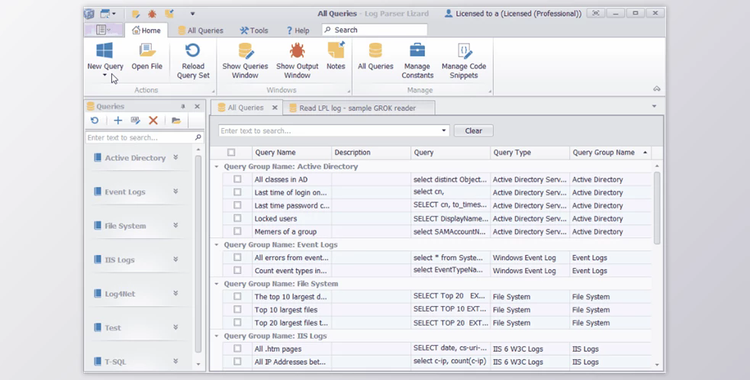
Task: Open the New Query dropdown arrow
Action: click(105, 75)
